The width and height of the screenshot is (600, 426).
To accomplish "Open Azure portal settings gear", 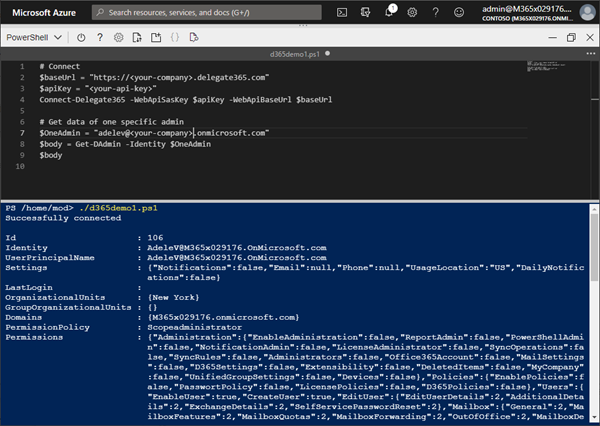I will click(412, 13).
